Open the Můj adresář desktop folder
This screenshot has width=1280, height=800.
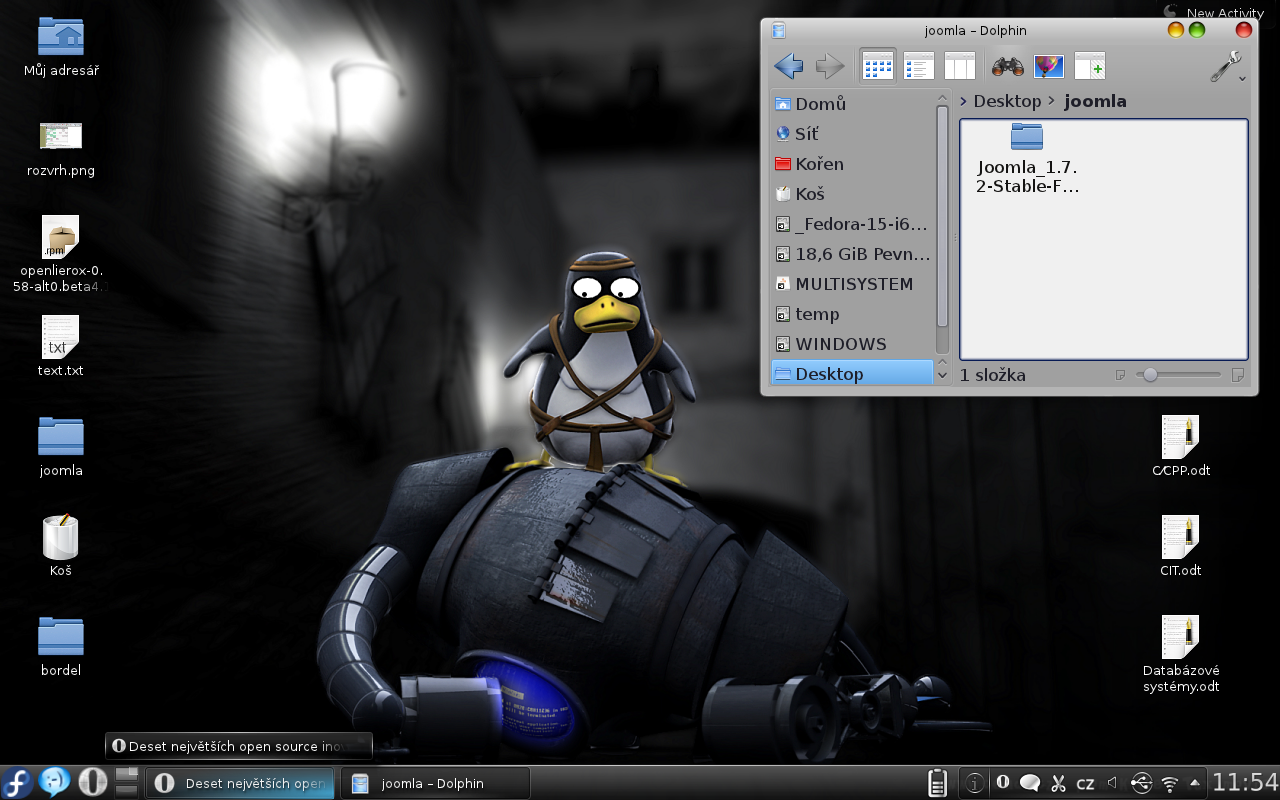(61, 47)
